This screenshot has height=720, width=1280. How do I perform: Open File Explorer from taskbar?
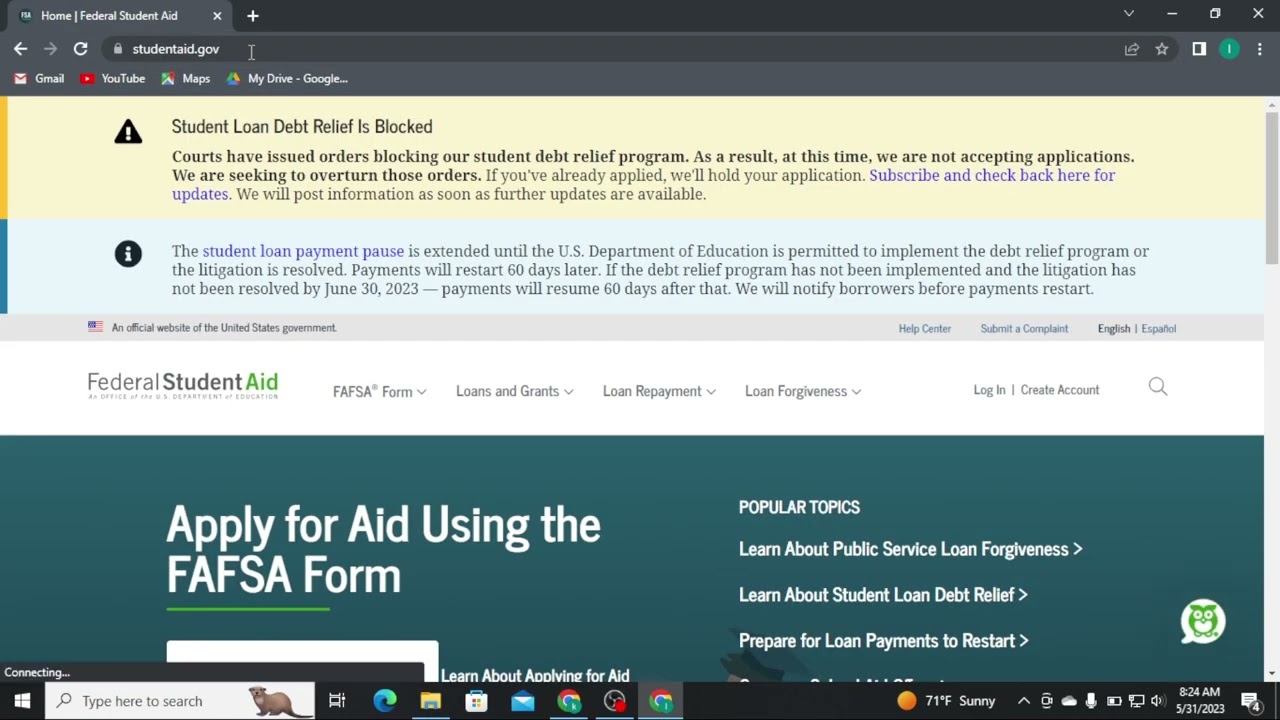click(x=430, y=701)
